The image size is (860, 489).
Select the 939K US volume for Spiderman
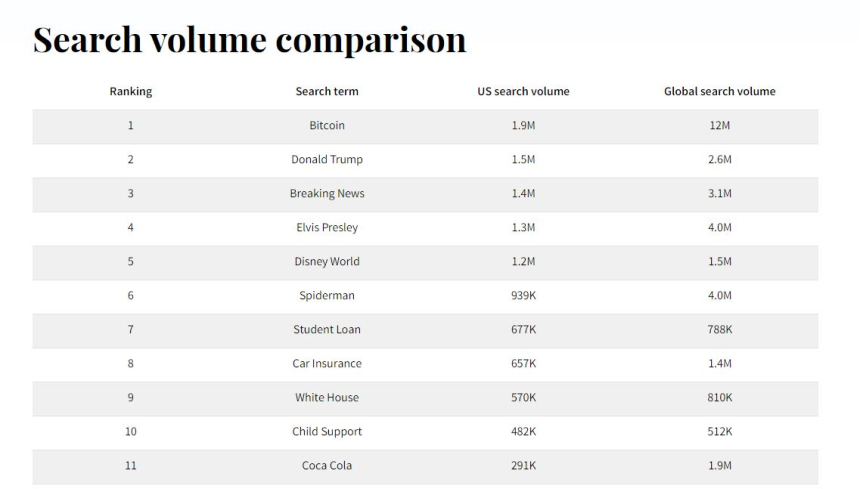[523, 296]
